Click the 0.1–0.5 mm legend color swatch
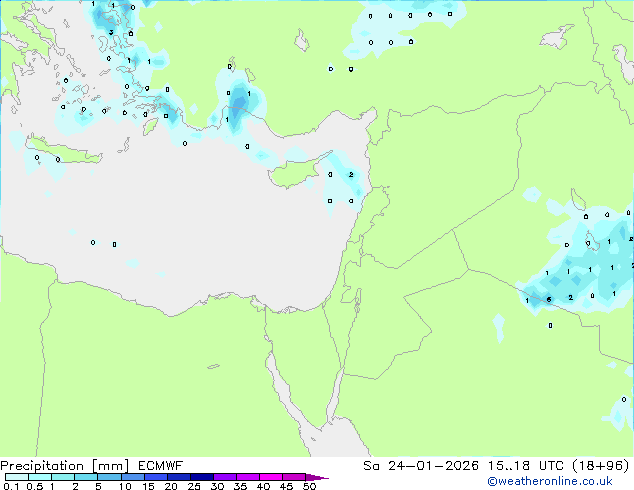634x490 pixels. (x=17, y=477)
